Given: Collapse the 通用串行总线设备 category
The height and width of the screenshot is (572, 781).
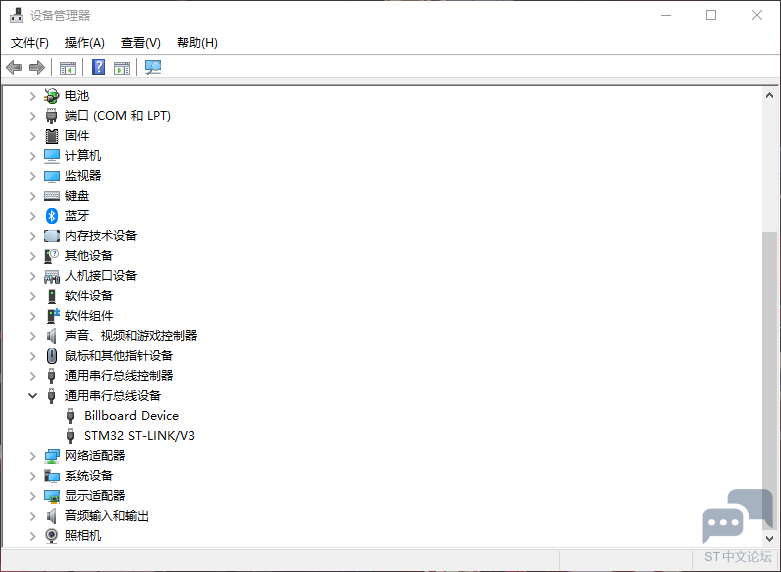Looking at the screenshot, I should (x=32, y=396).
